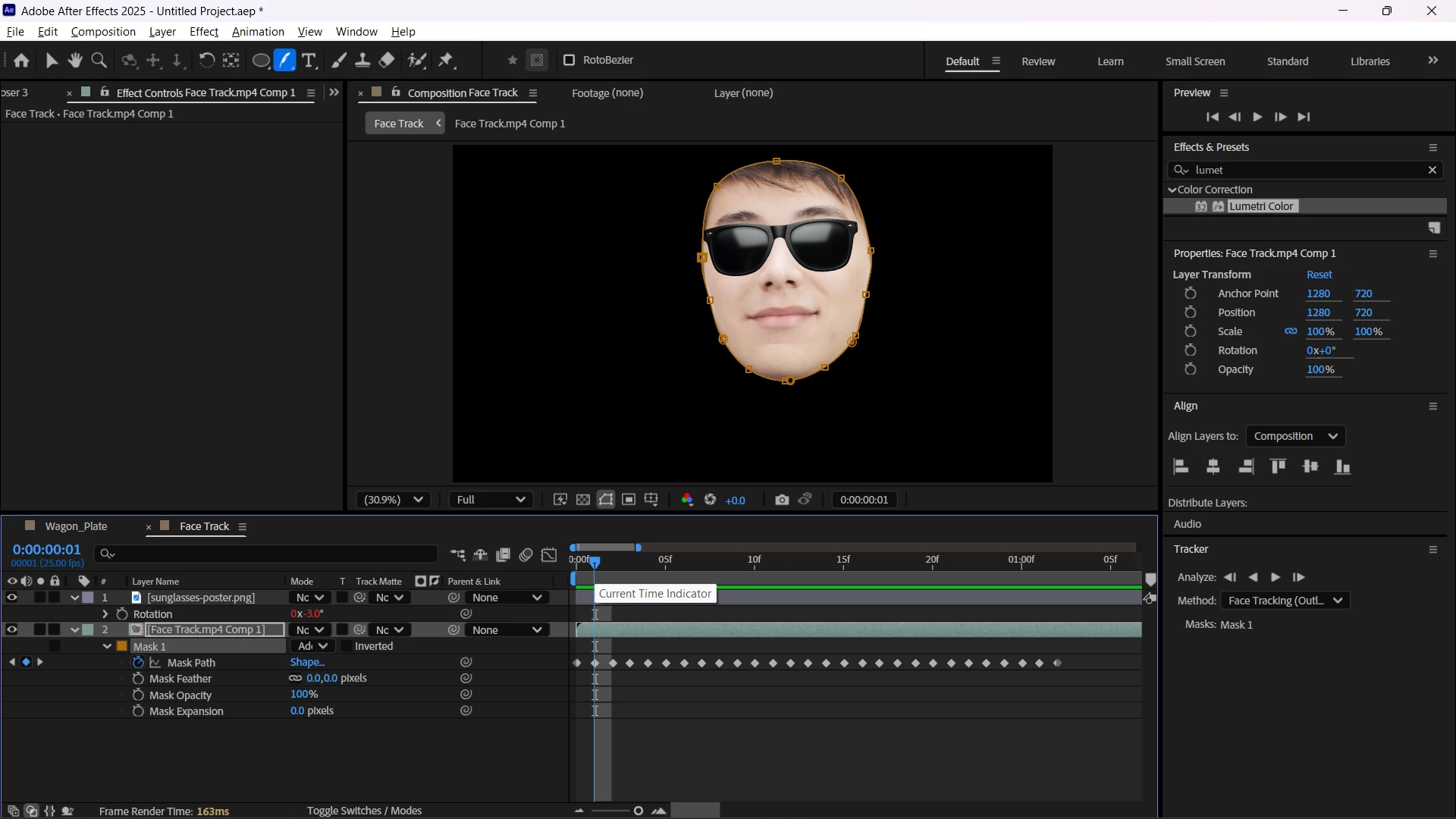Select the Eraser tool

(x=387, y=61)
